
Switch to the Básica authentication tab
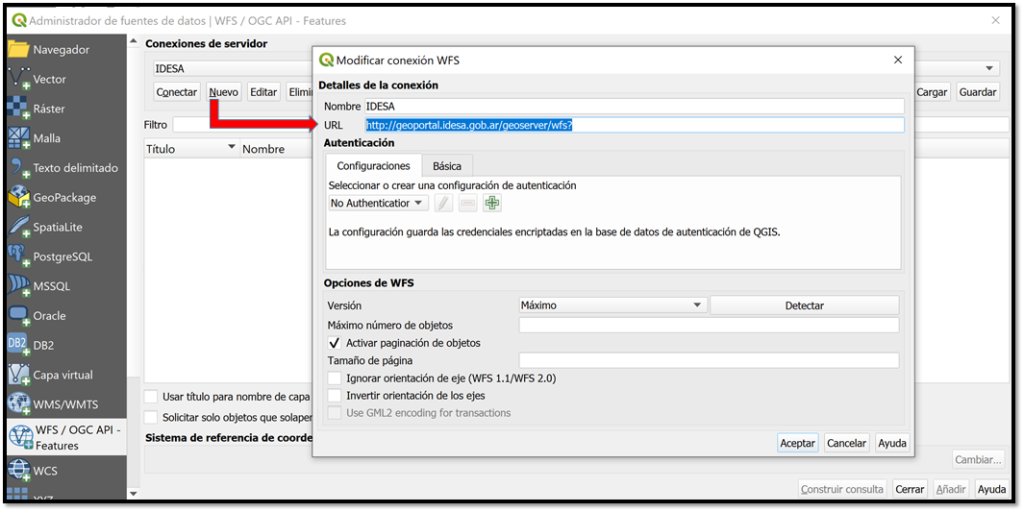(x=447, y=166)
